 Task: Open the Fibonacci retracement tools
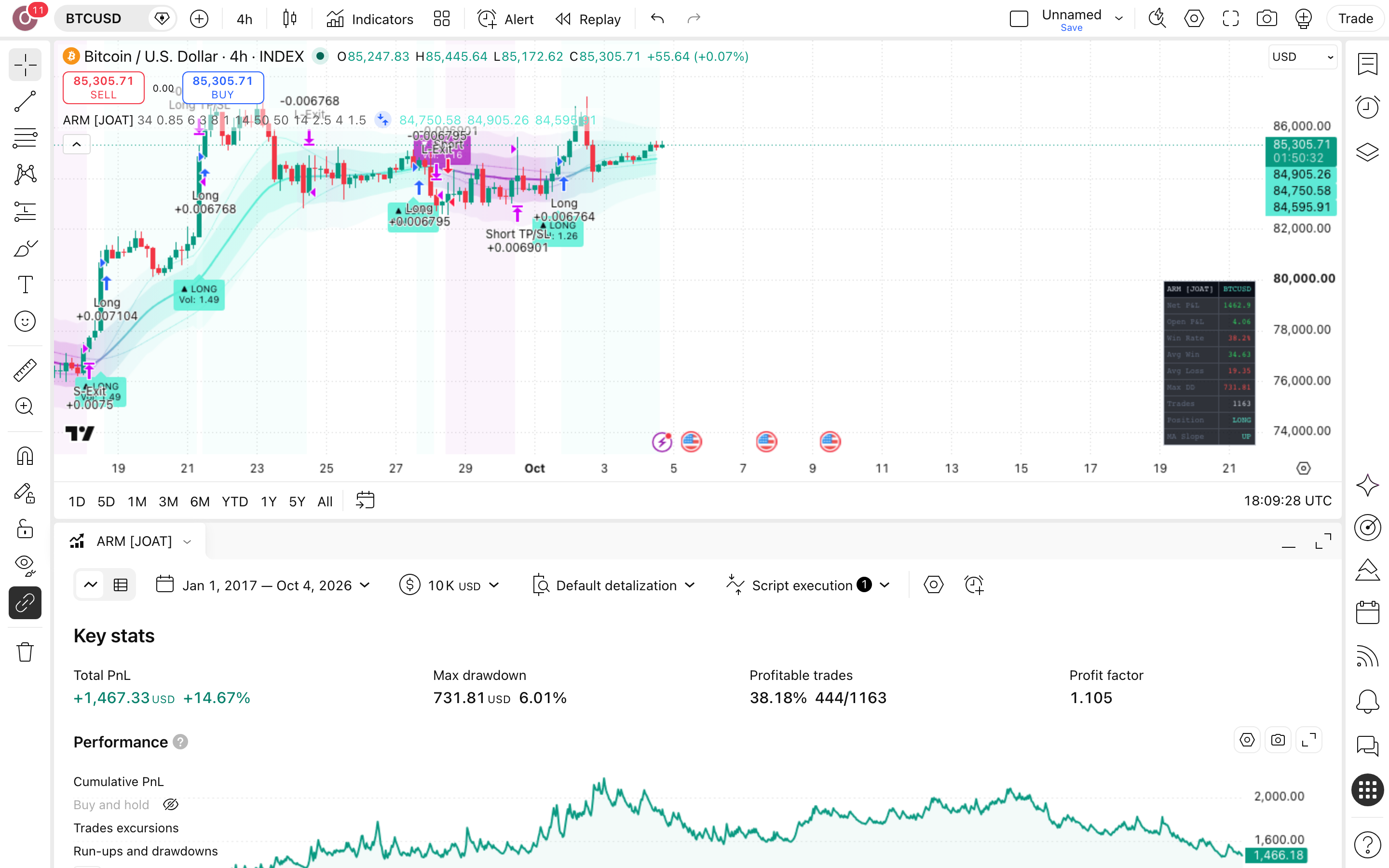(25, 138)
